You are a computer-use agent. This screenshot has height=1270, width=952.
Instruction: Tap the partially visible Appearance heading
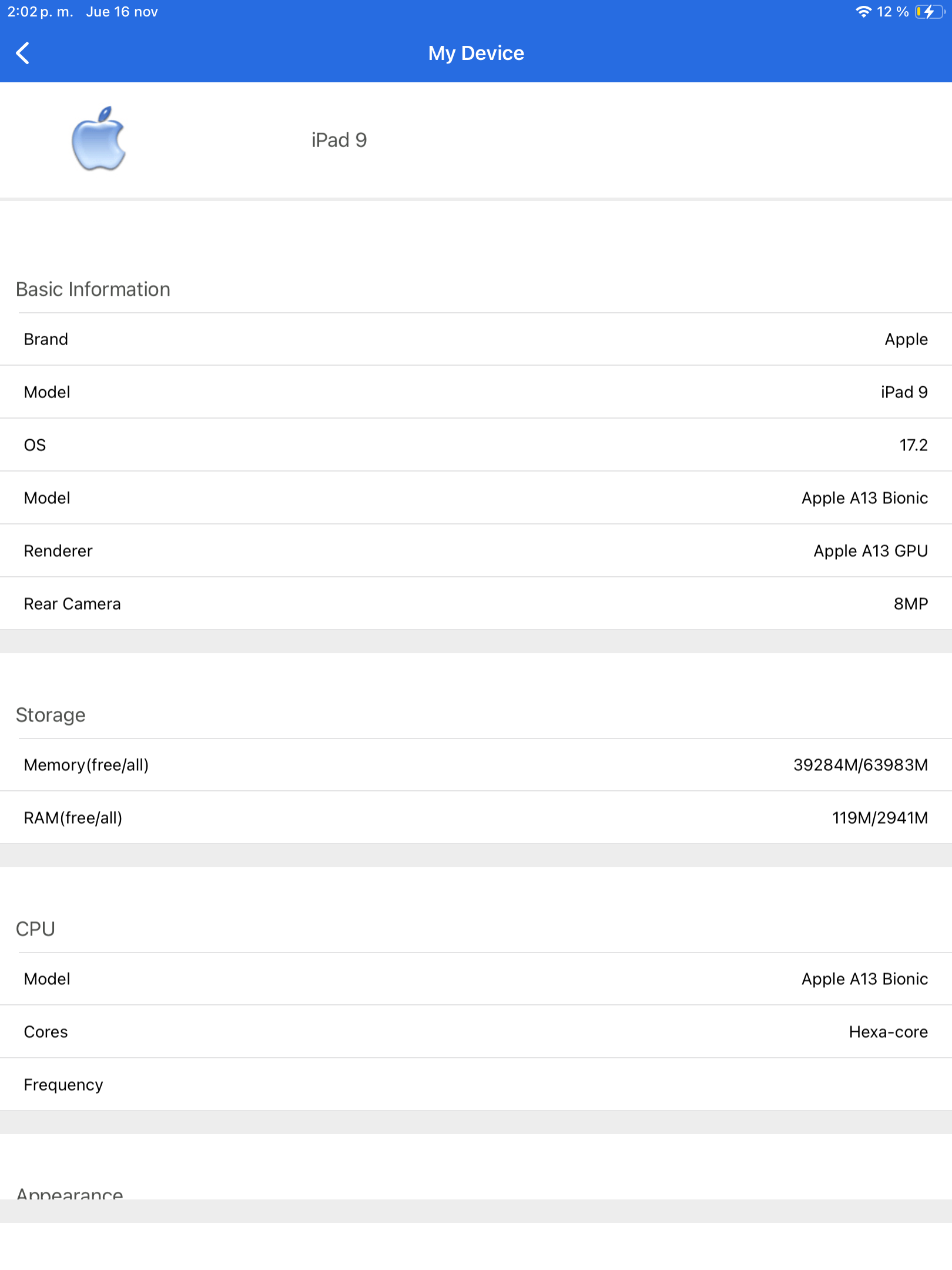click(x=69, y=1194)
